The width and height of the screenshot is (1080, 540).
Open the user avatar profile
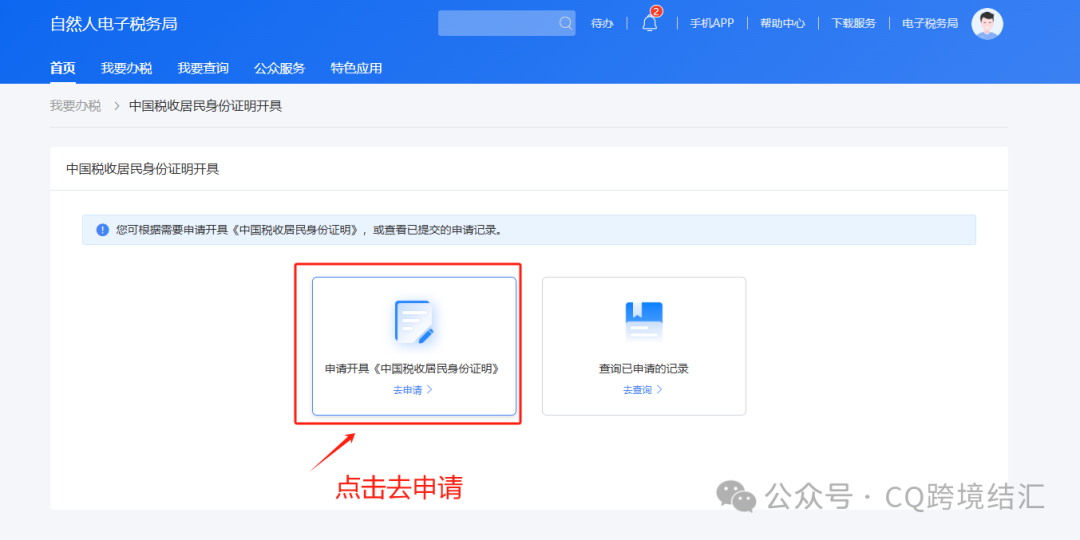(987, 23)
